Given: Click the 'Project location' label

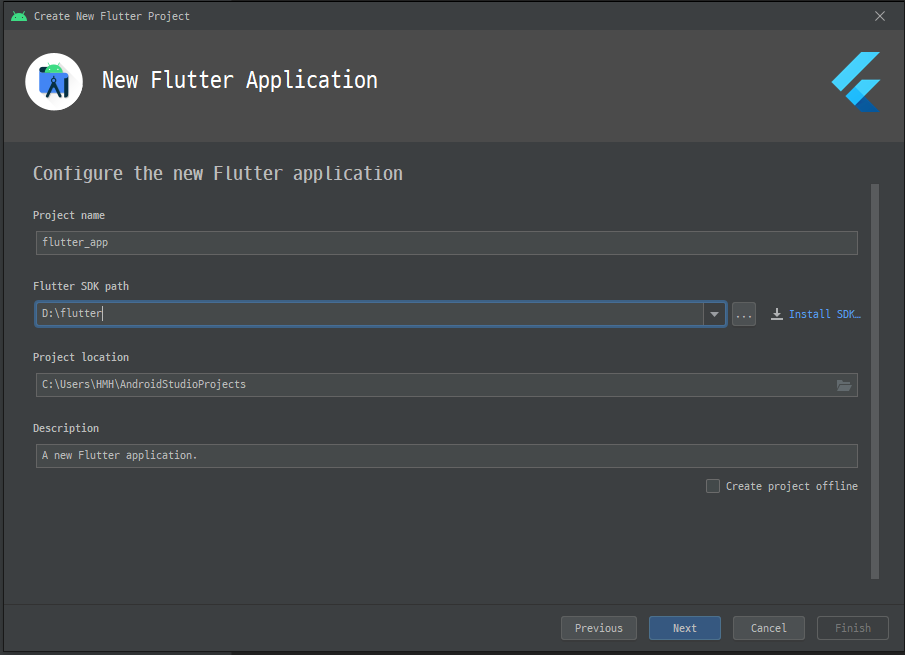Looking at the screenshot, I should coord(81,357).
